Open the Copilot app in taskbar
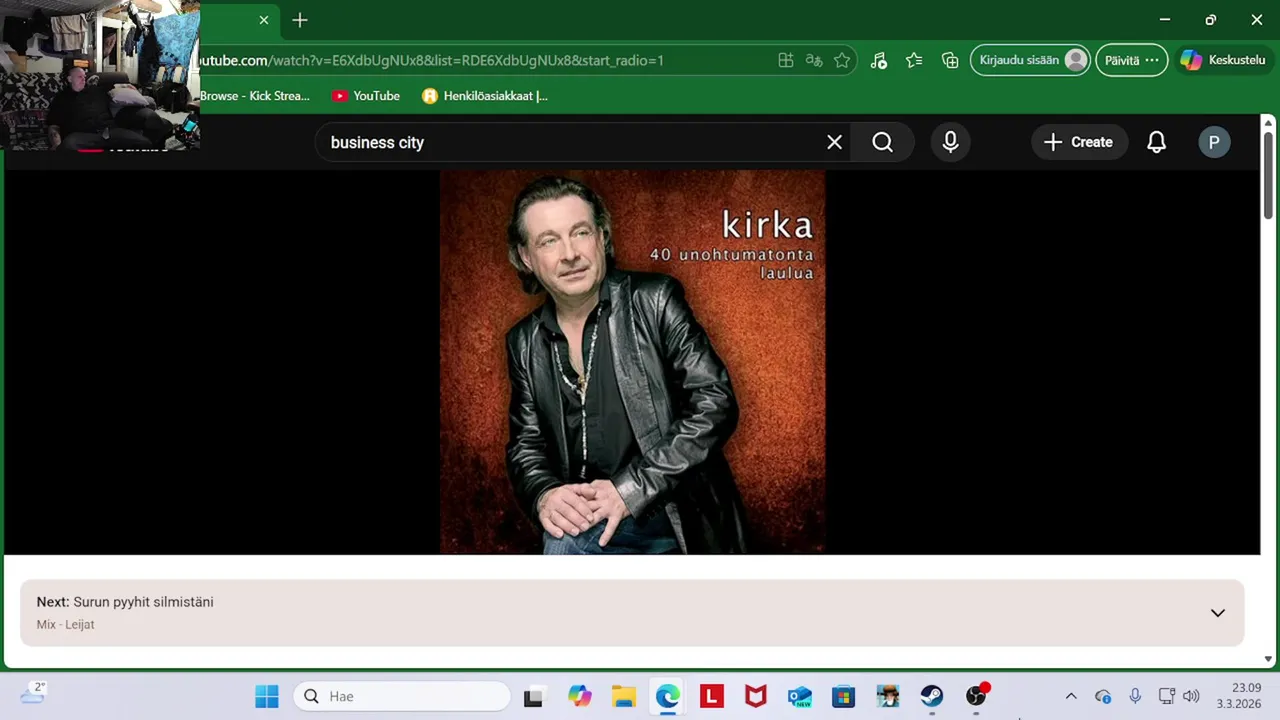Screen dimensions: 1280x720 pyautogui.click(x=579, y=696)
